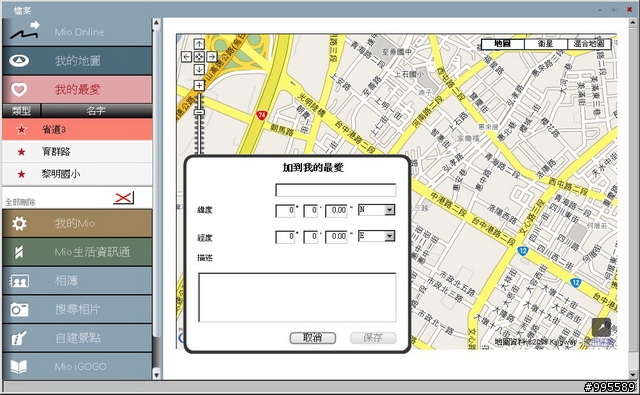Click longitude minutes field
640x395 pixels.
click(x=310, y=237)
